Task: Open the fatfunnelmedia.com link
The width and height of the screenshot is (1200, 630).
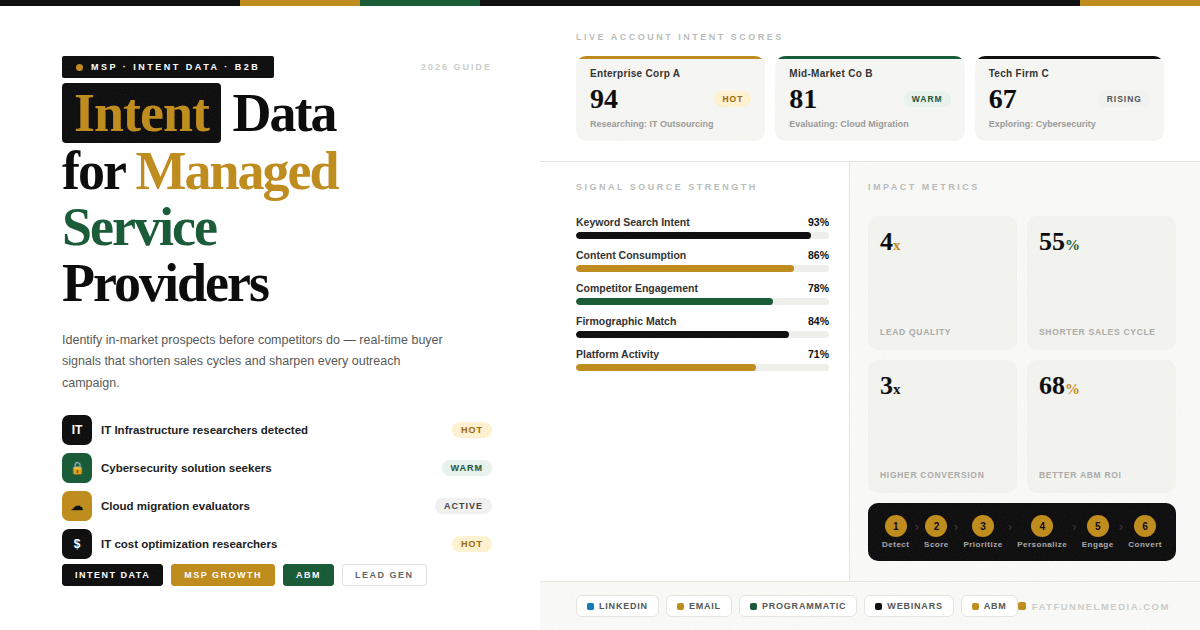Action: [x=1099, y=607]
